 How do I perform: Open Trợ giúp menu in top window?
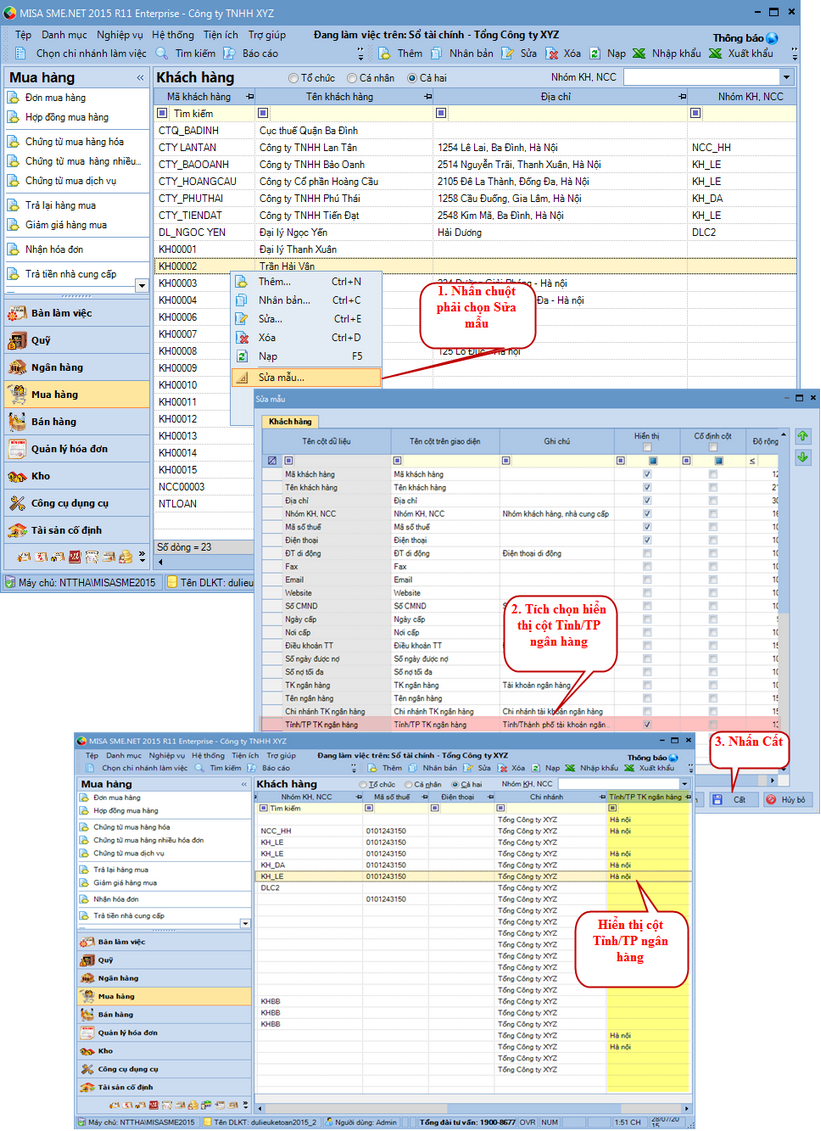click(x=267, y=35)
